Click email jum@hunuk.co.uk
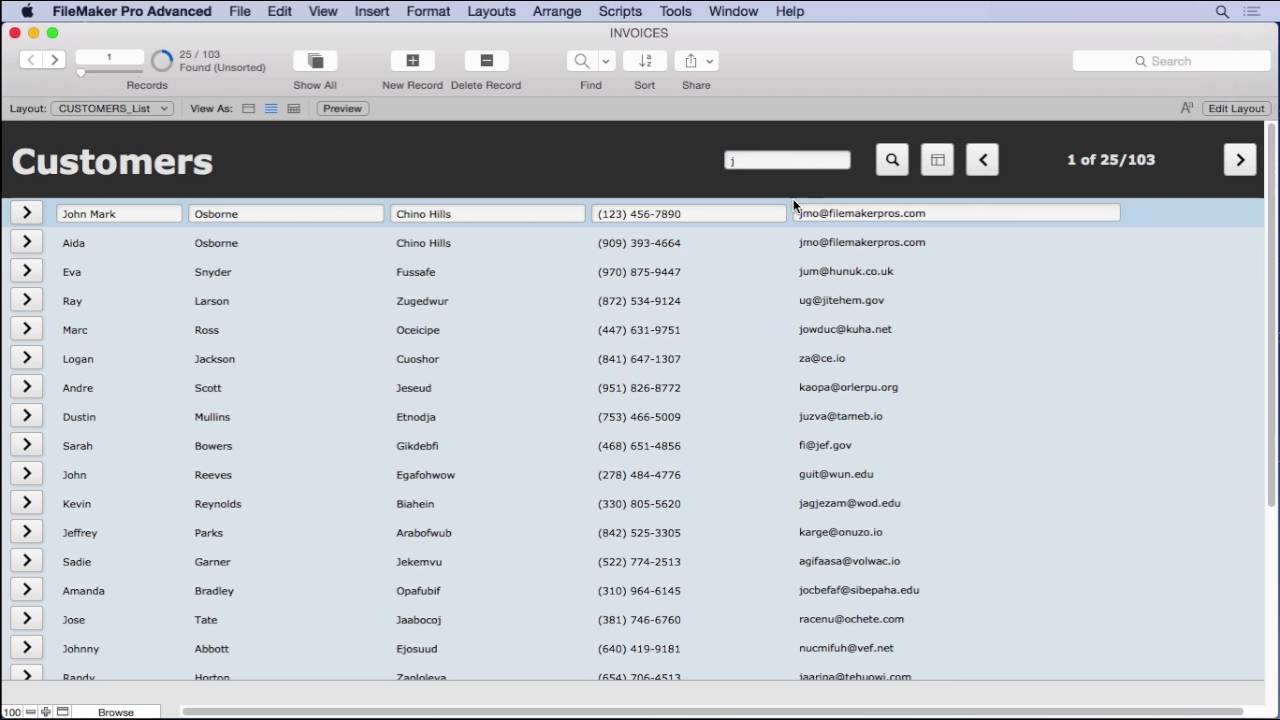This screenshot has width=1280, height=720. tap(846, 271)
